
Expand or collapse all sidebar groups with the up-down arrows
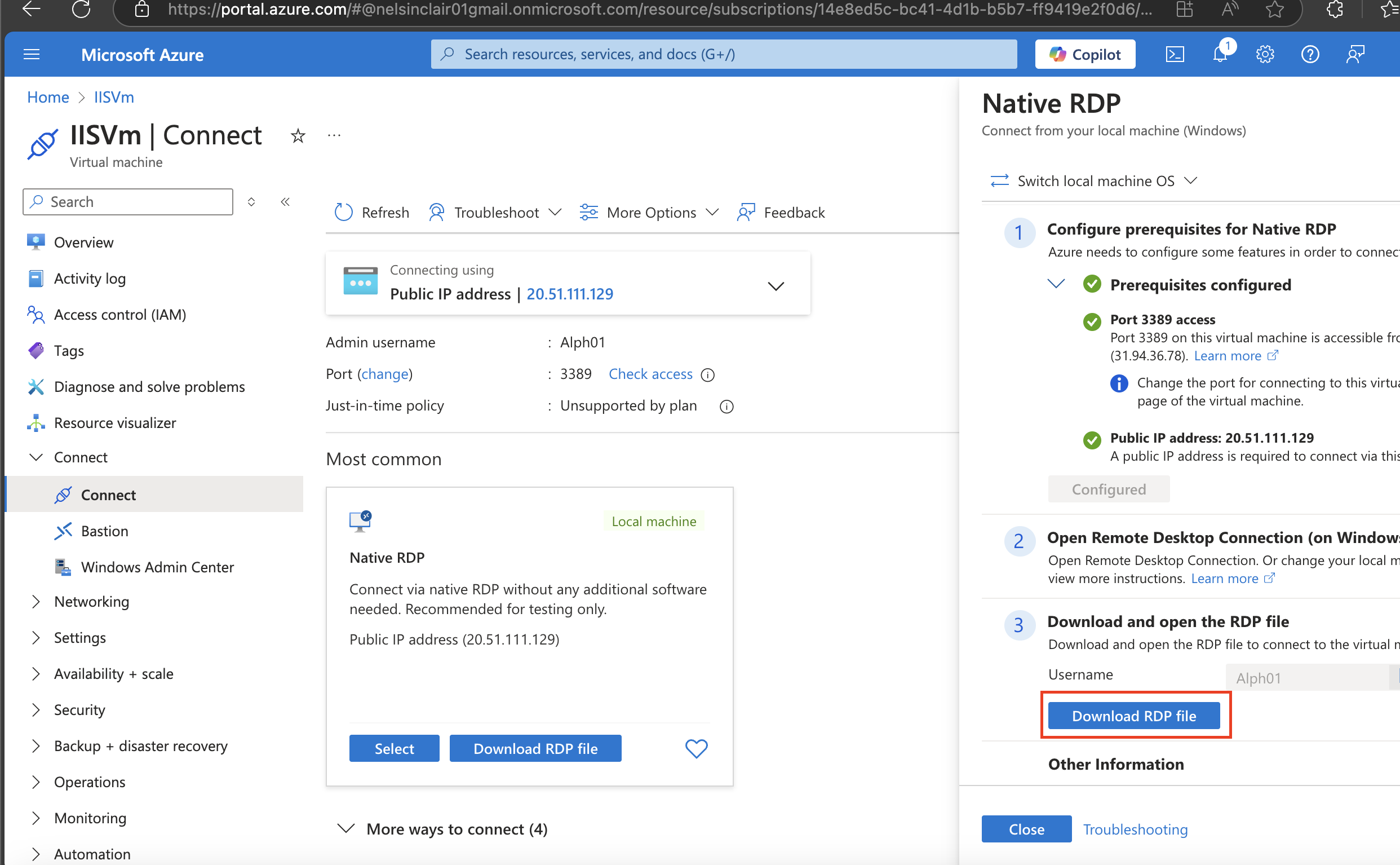point(251,202)
